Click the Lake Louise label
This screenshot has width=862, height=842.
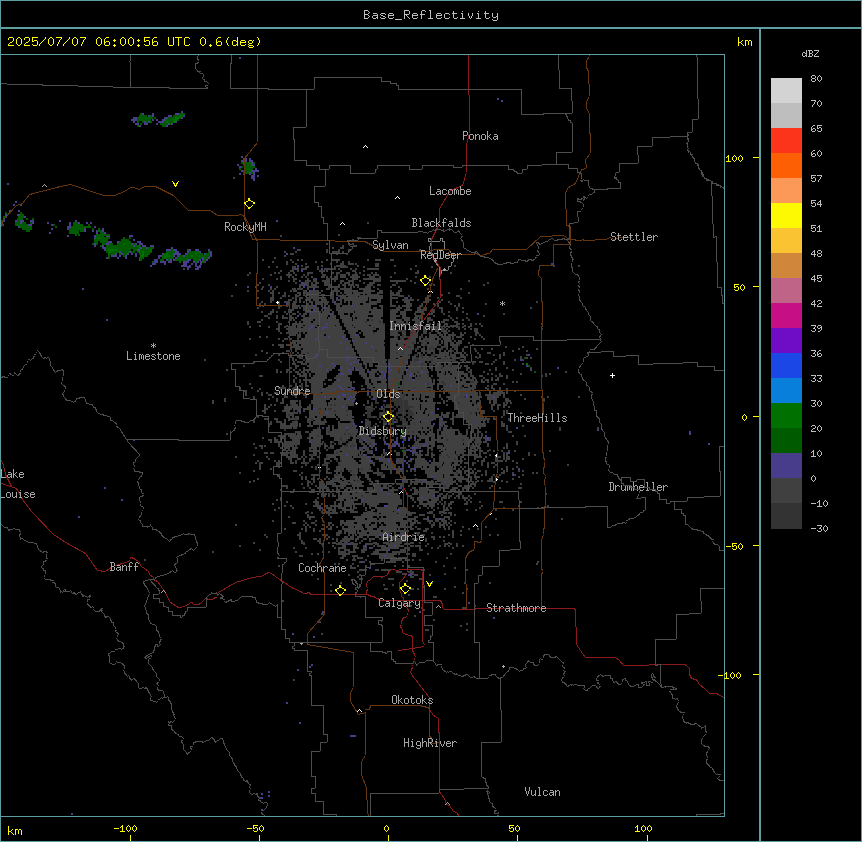18,484
